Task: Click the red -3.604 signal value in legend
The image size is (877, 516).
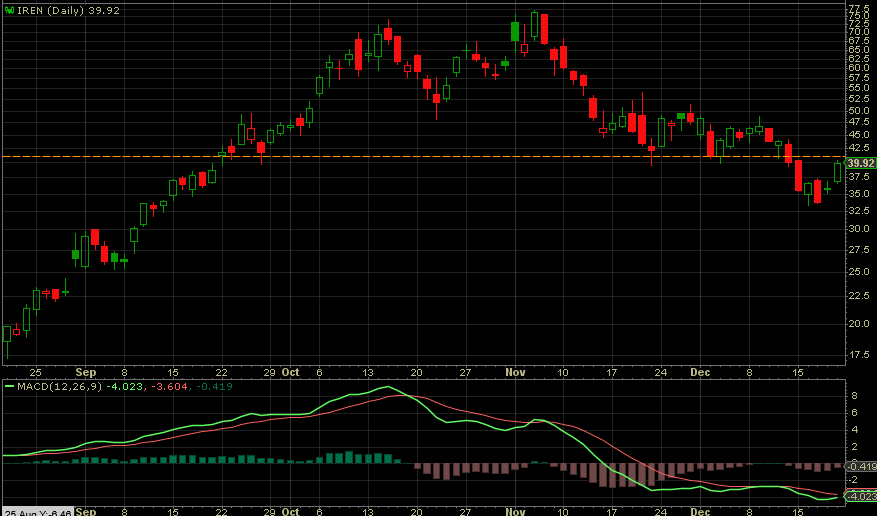Action: pos(169,386)
